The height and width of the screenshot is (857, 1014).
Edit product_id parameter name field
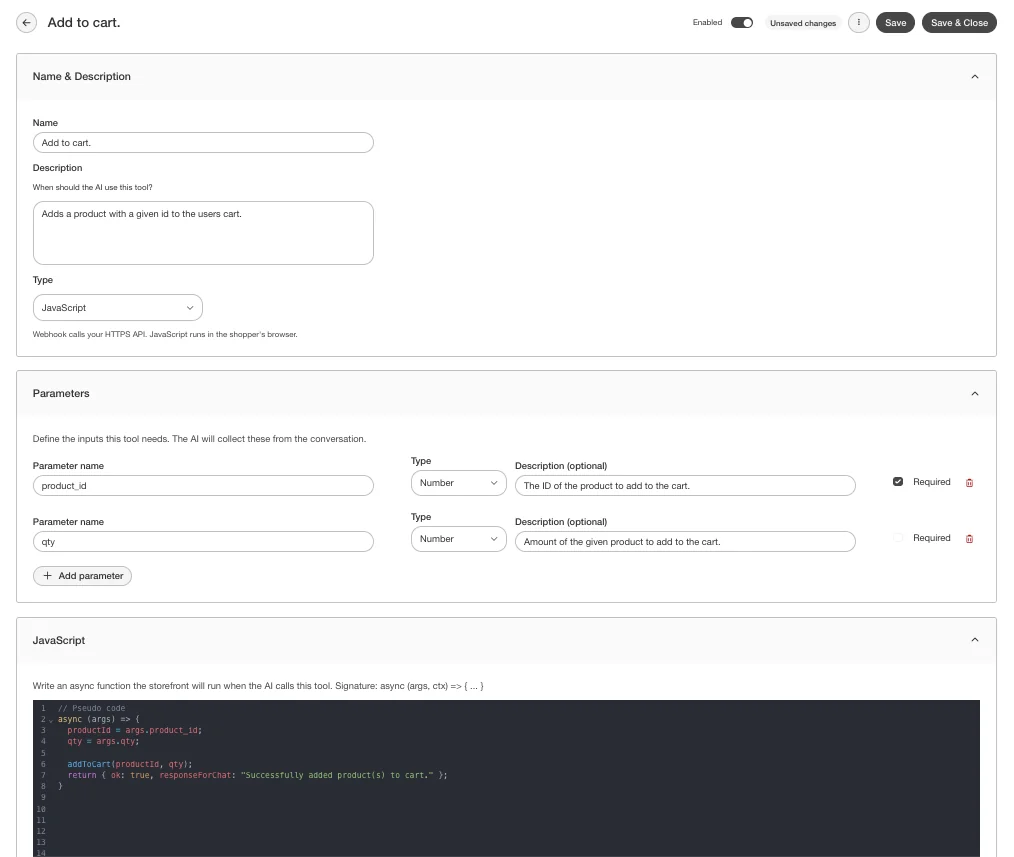[203, 486]
